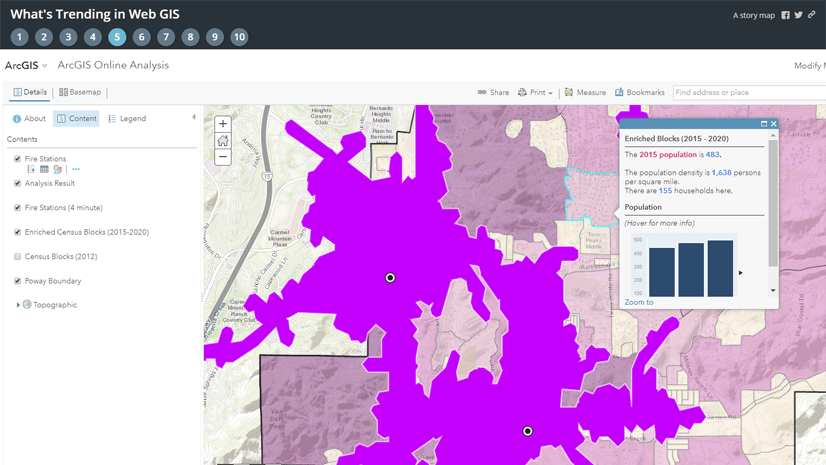This screenshot has width=826, height=465.
Task: Select active story section 5
Action: tap(117, 37)
